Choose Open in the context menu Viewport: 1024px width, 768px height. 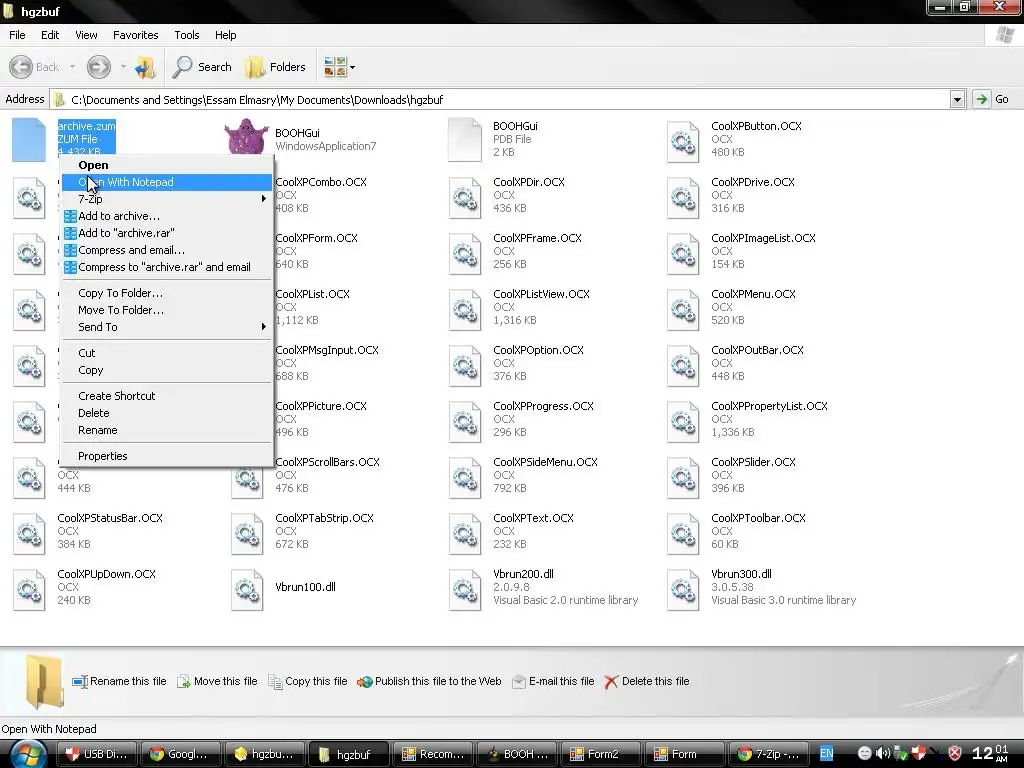coord(167,165)
